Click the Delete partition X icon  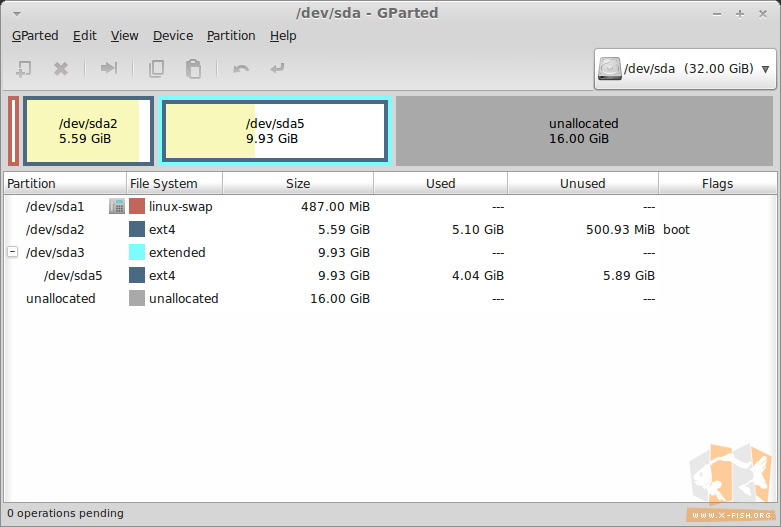(x=61, y=68)
